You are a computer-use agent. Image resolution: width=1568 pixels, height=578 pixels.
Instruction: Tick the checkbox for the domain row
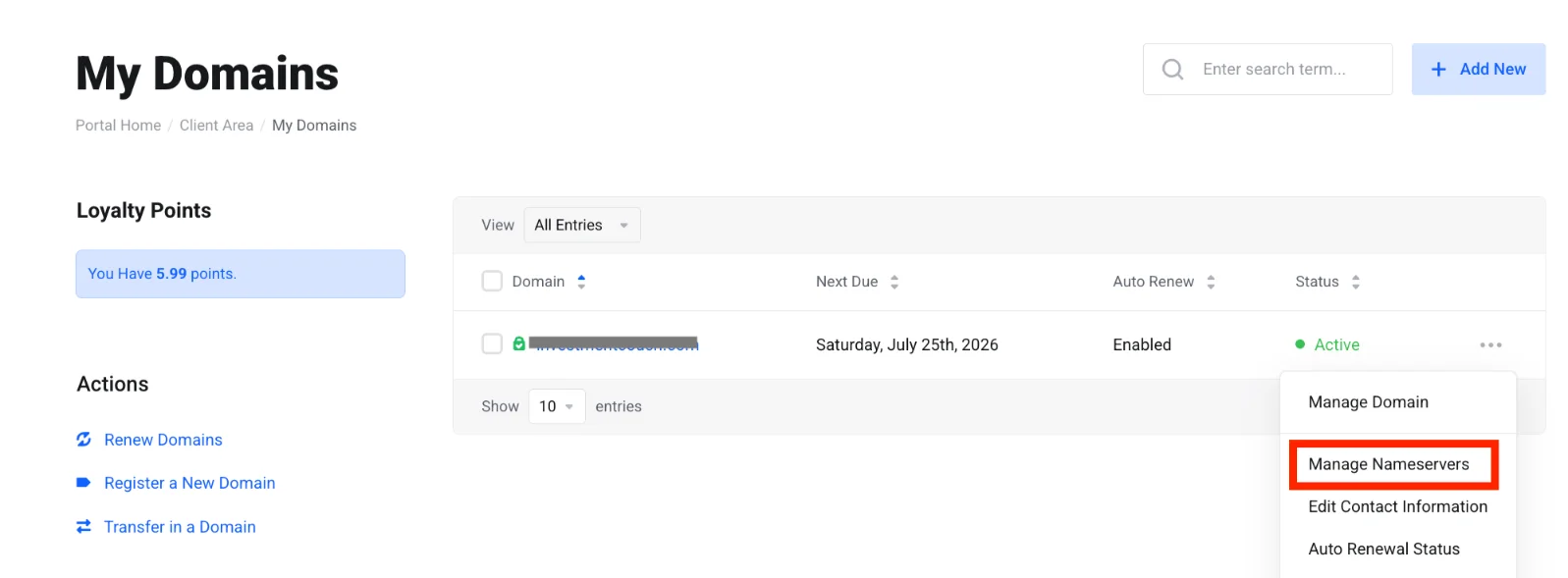coord(492,343)
